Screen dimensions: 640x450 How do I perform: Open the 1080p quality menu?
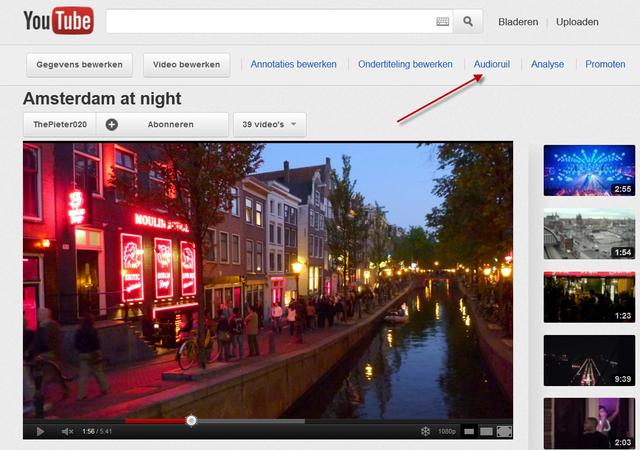[447, 431]
